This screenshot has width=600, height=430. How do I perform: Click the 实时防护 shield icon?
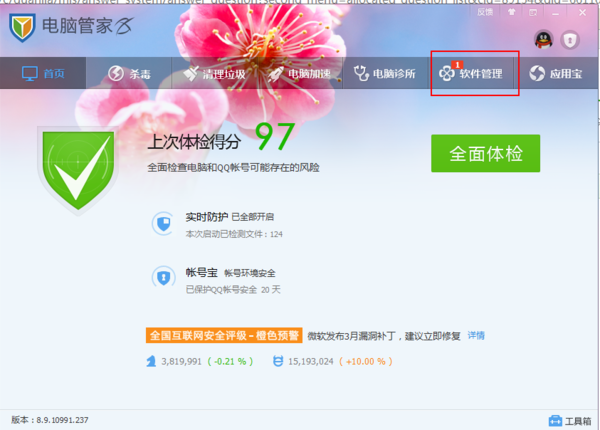pos(164,223)
